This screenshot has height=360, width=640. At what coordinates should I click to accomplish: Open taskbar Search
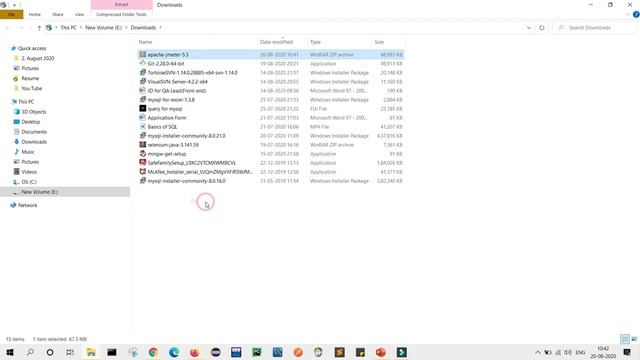30,352
